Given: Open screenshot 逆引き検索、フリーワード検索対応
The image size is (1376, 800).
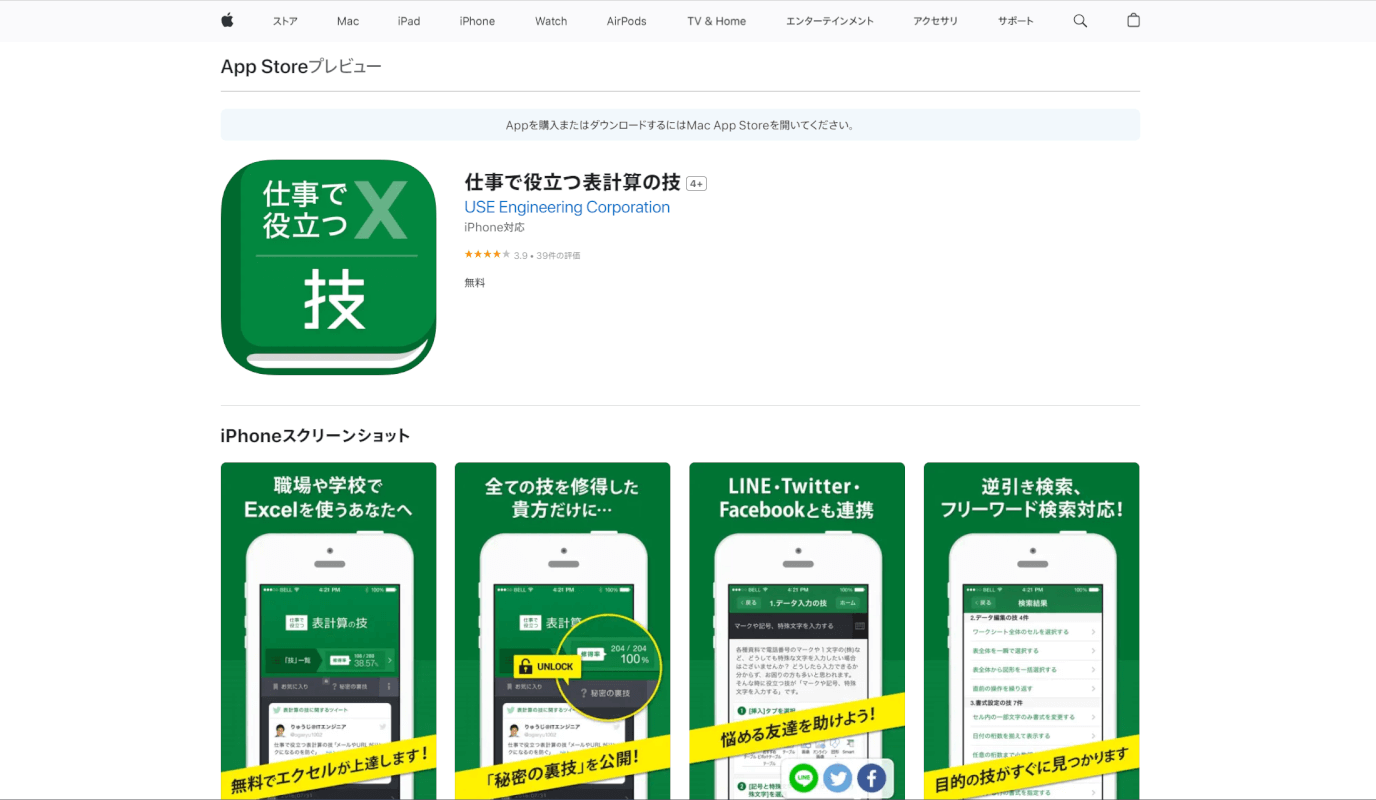Looking at the screenshot, I should click(x=1031, y=631).
